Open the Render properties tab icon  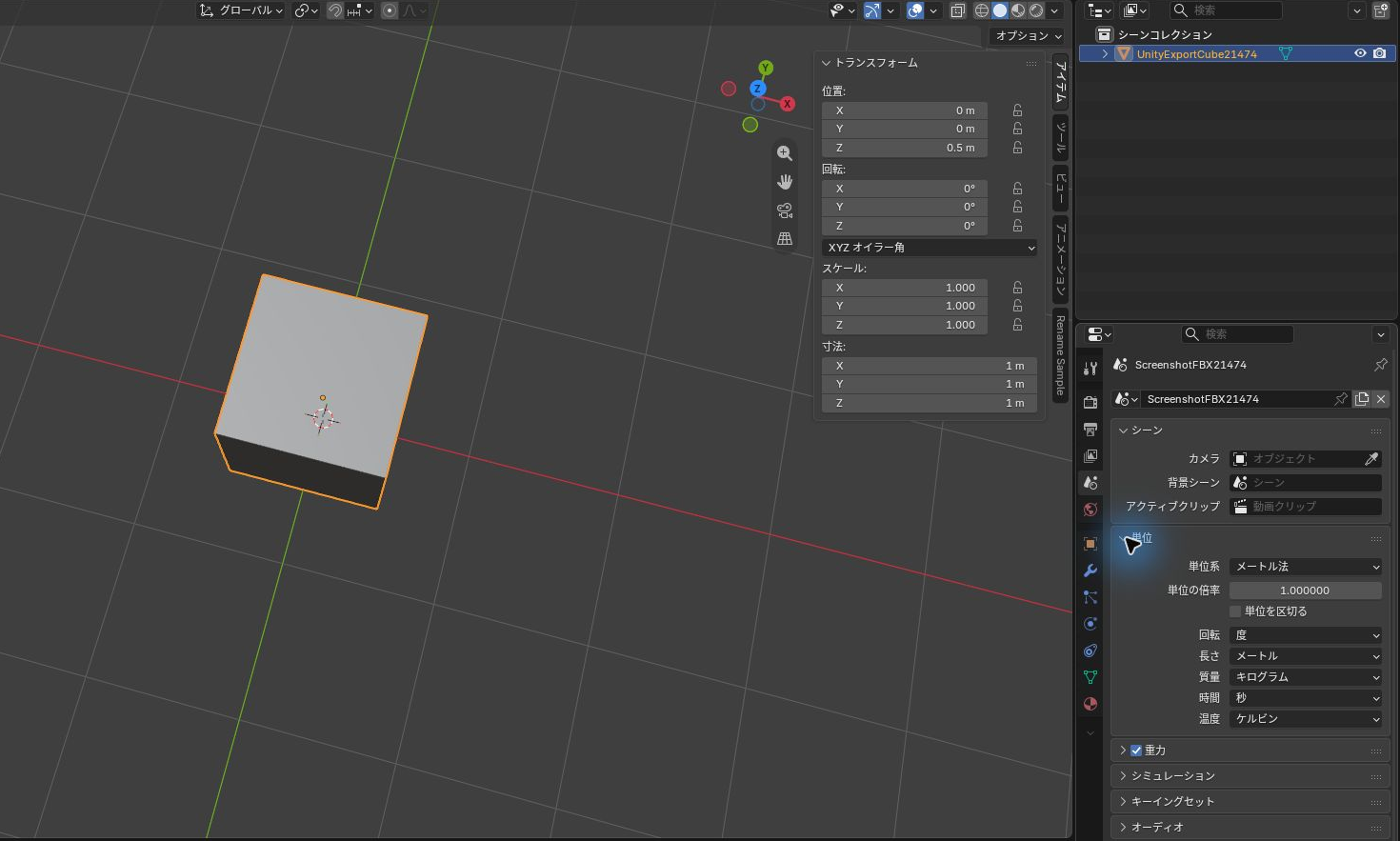[1090, 403]
